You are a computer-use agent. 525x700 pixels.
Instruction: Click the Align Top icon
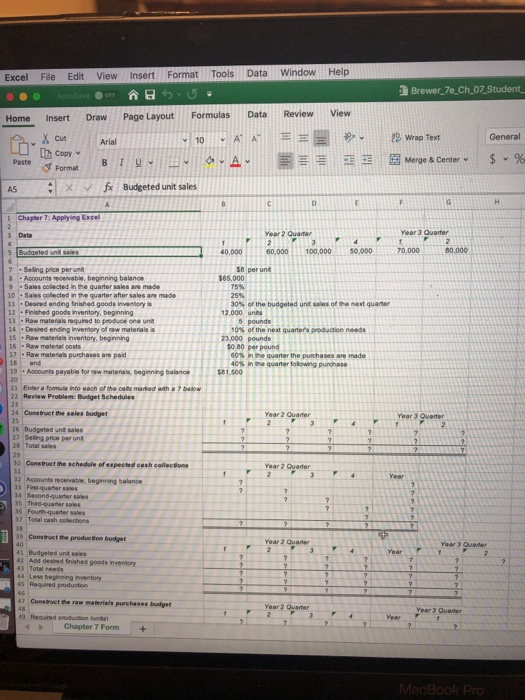tap(286, 138)
